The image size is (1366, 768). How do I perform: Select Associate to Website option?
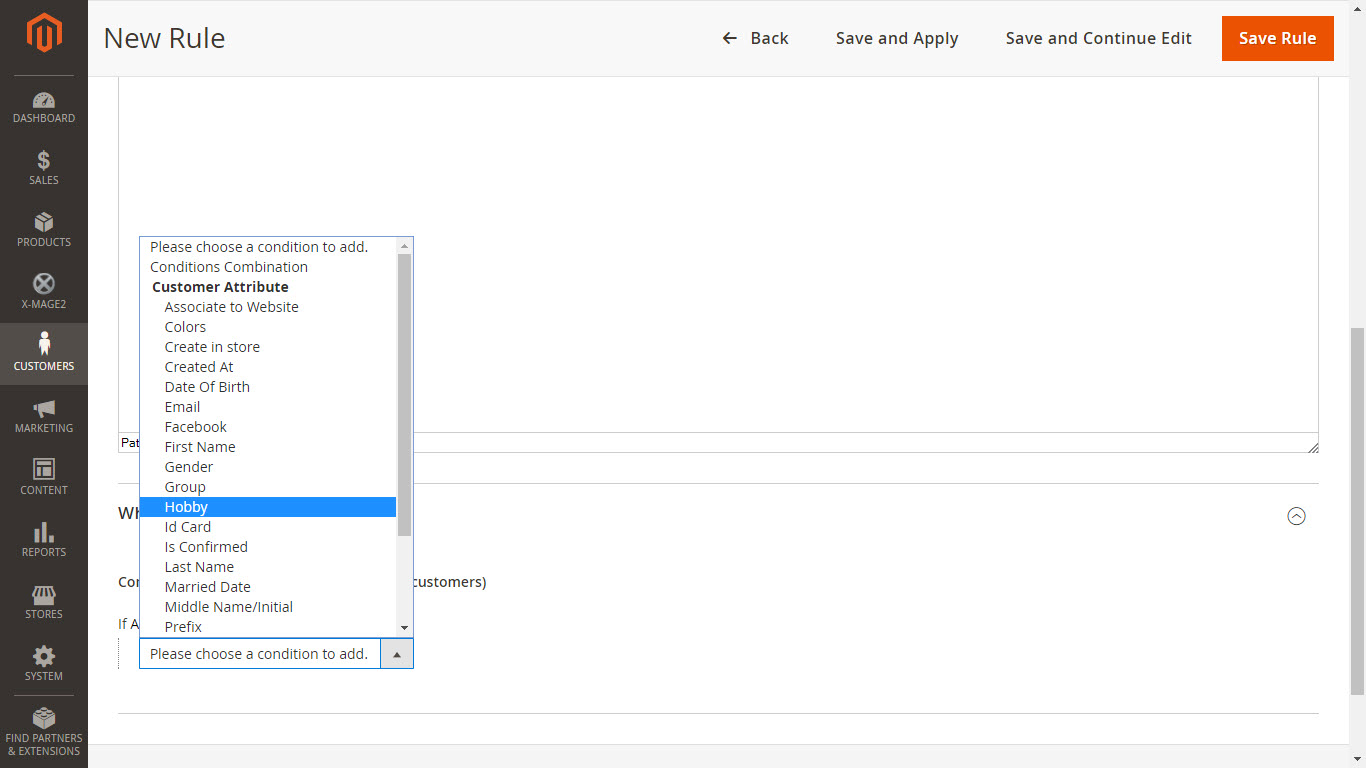268,307
